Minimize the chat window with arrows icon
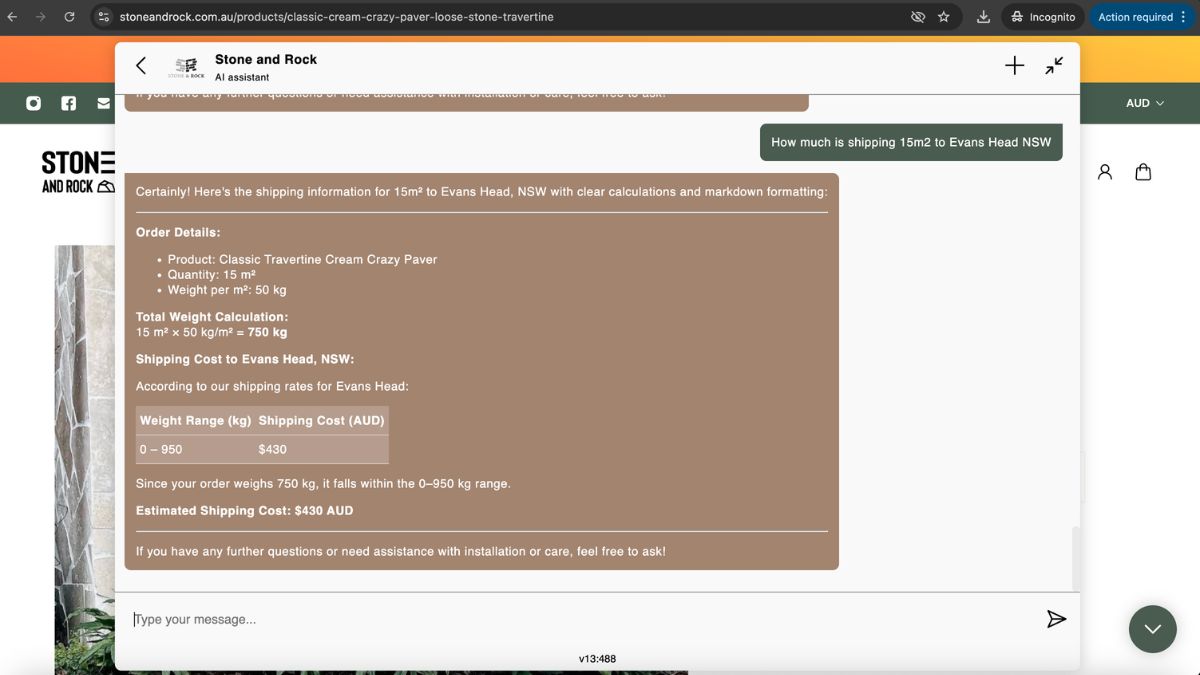The image size is (1200, 675). [x=1054, y=66]
